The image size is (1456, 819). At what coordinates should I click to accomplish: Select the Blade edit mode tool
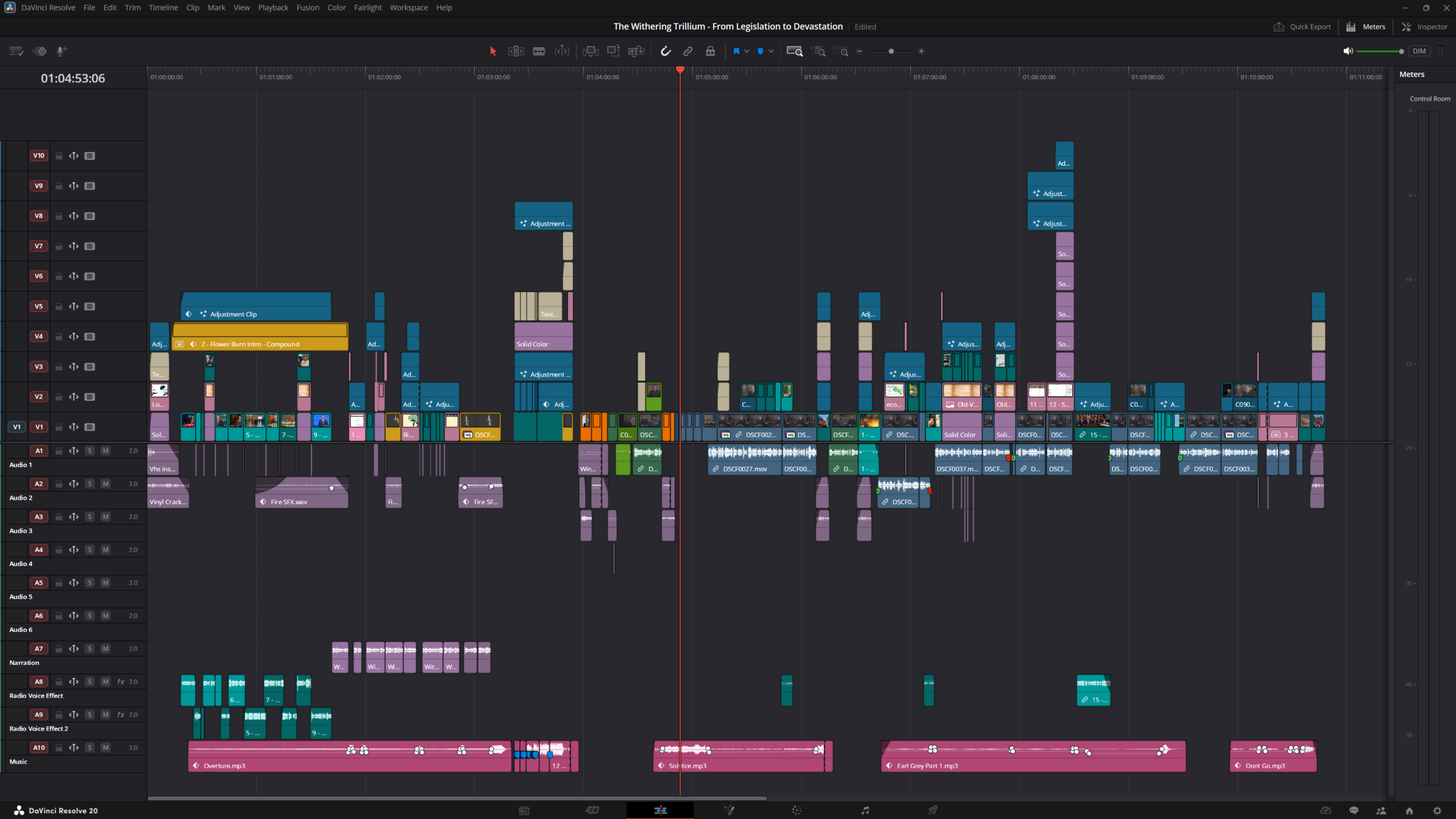tap(539, 51)
